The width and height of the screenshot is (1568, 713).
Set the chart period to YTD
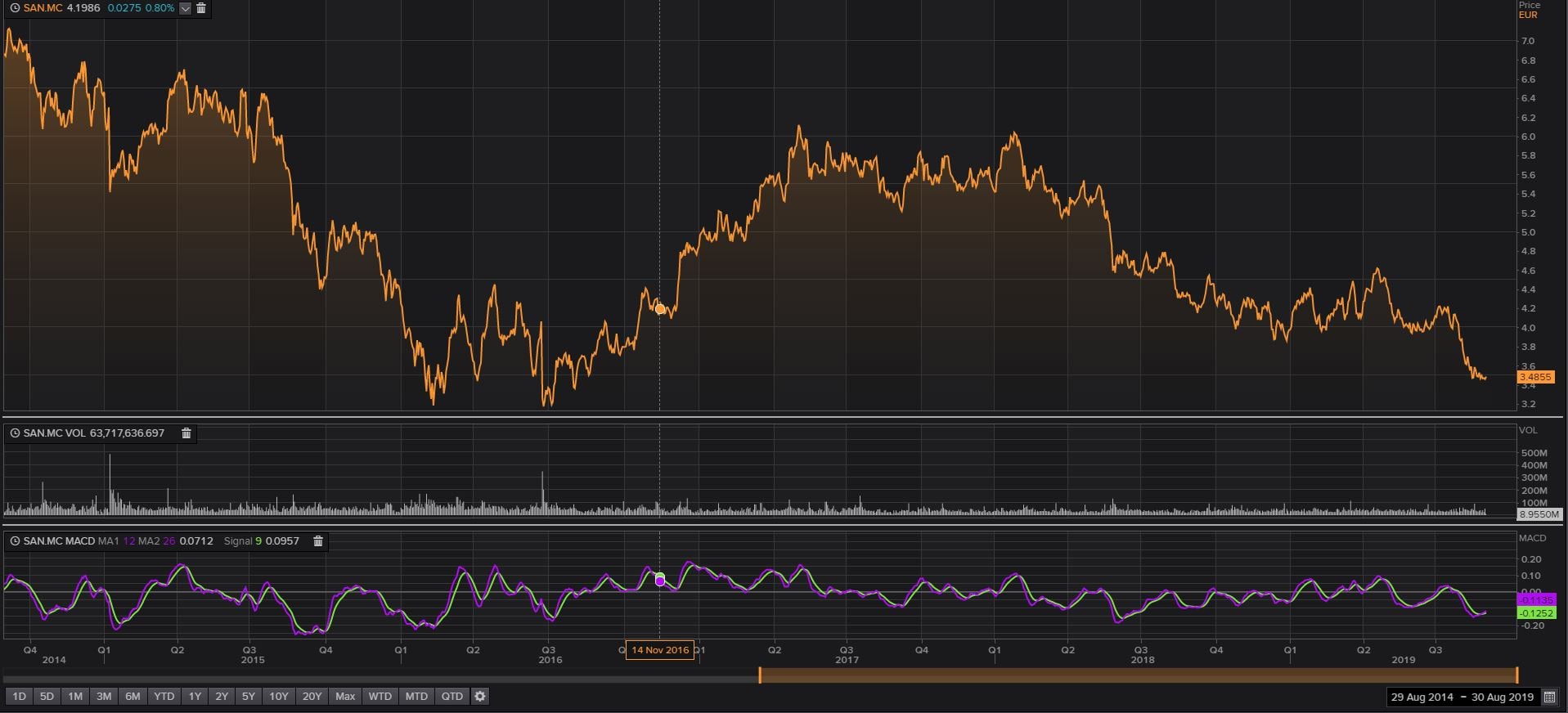(164, 697)
